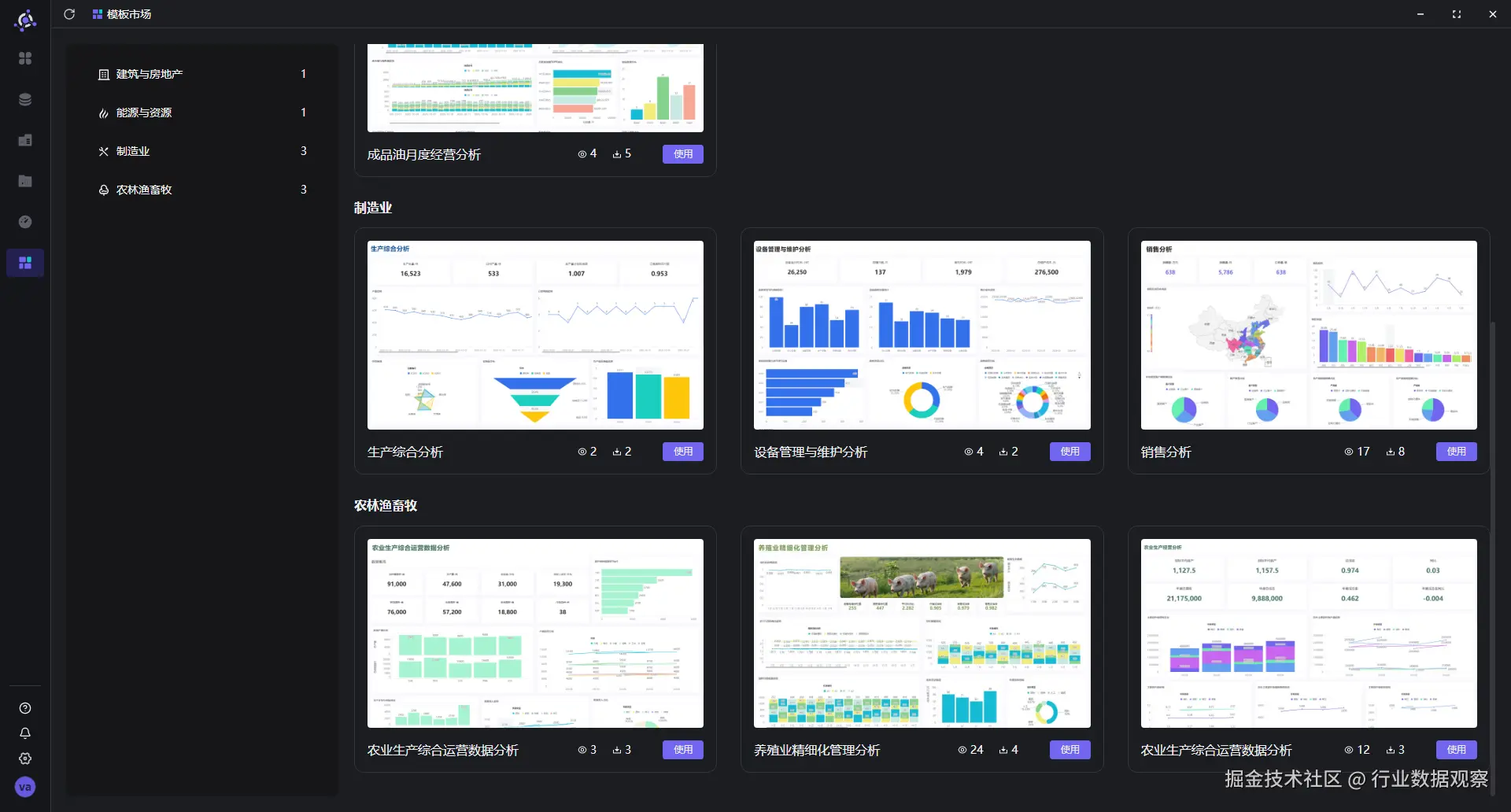This screenshot has width=1511, height=812.
Task: Open the 设备管理与维护分析 preview thumbnail
Action: tap(922, 335)
